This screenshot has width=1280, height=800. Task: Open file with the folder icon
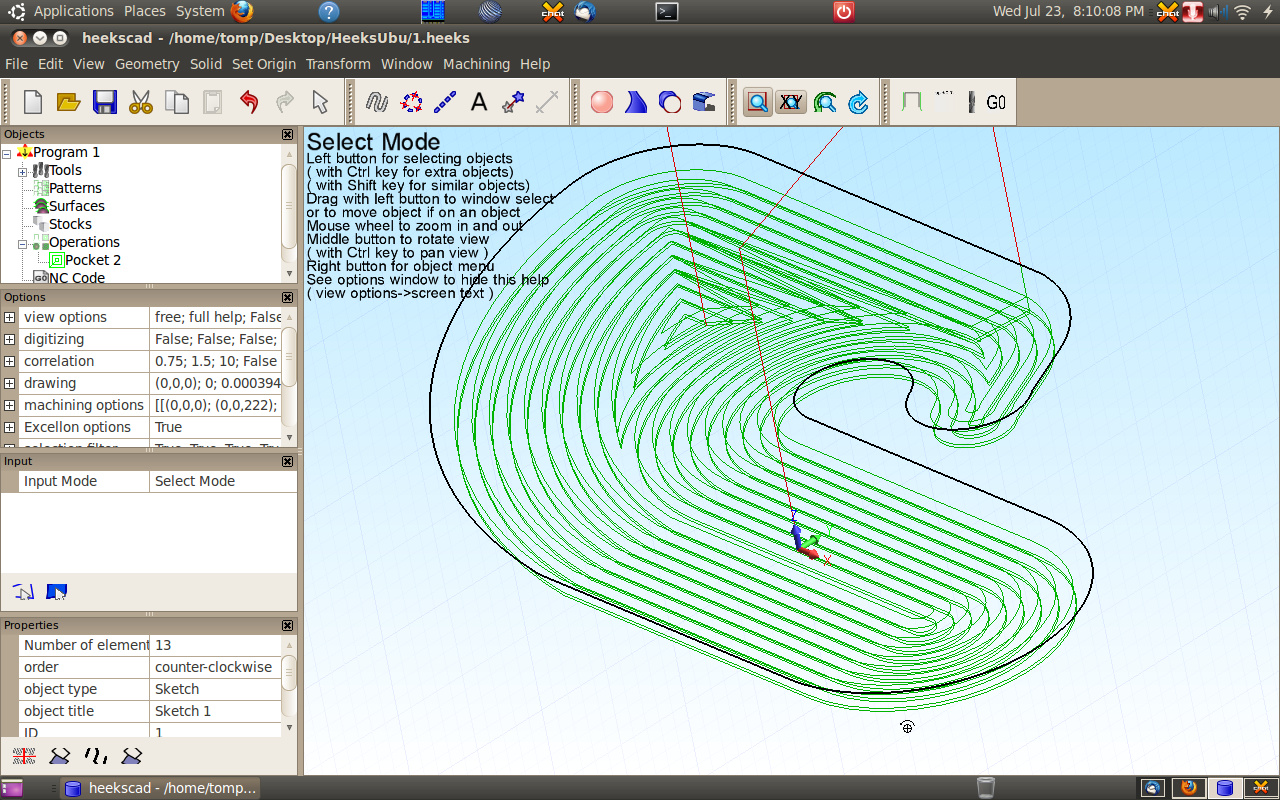click(68, 102)
